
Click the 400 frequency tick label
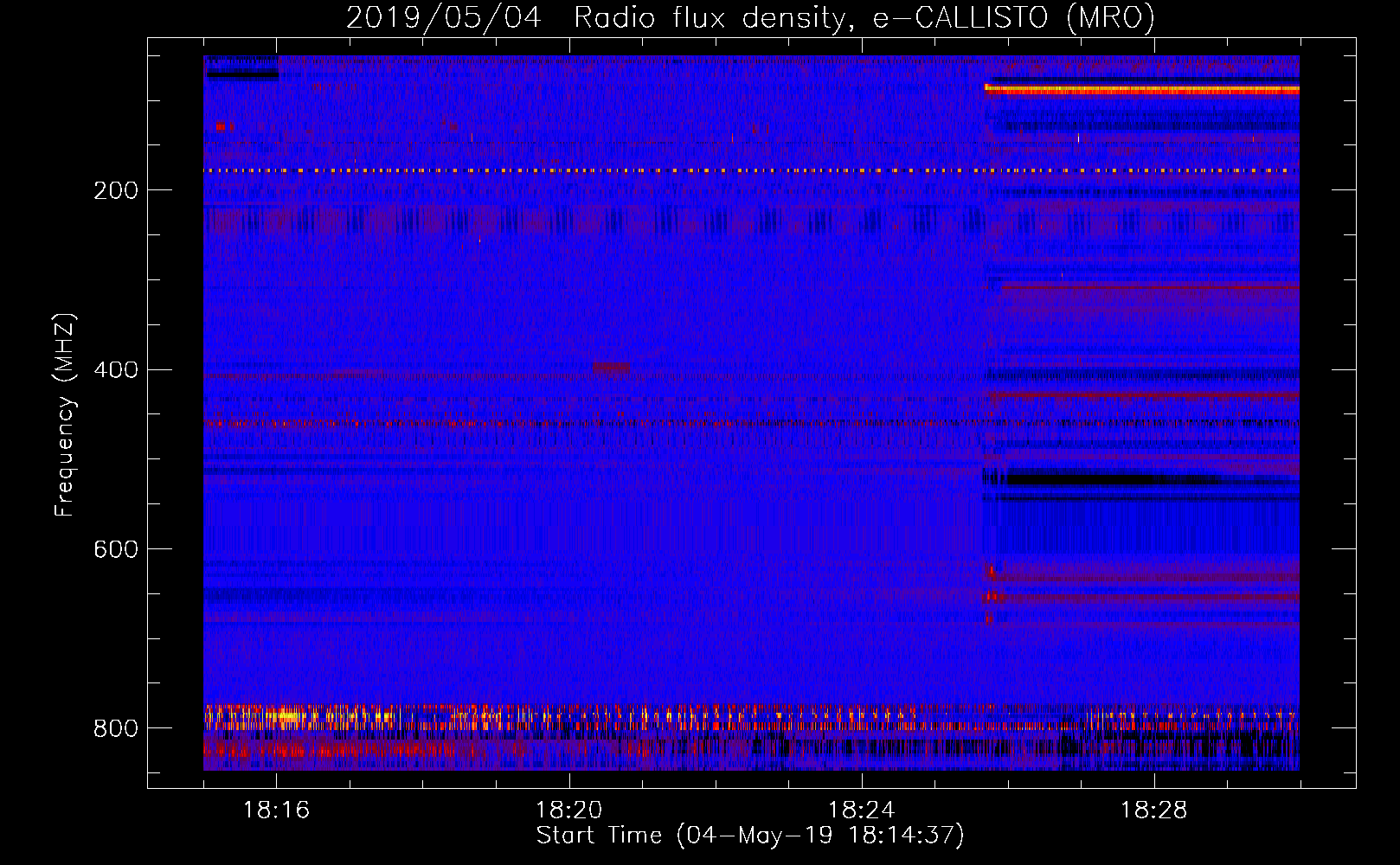(x=116, y=370)
